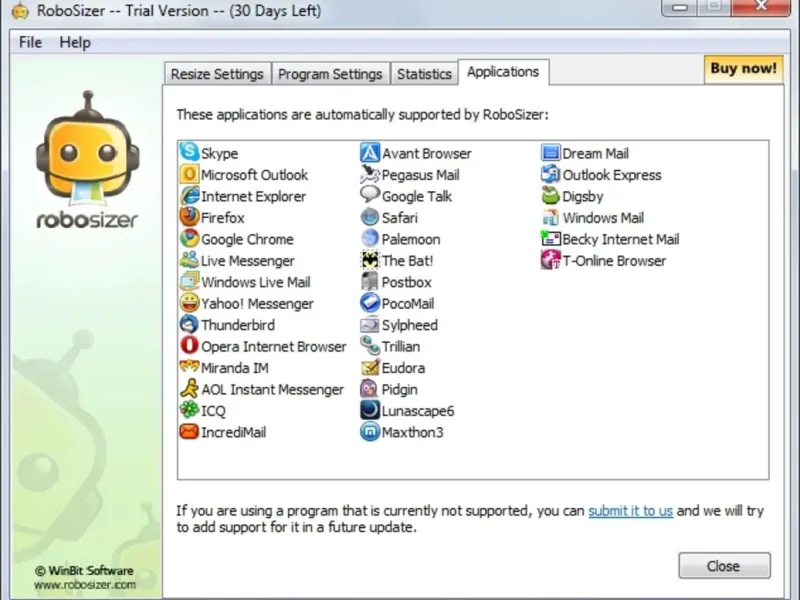The image size is (800, 600).
Task: Switch to the Statistics tab
Action: click(424, 74)
